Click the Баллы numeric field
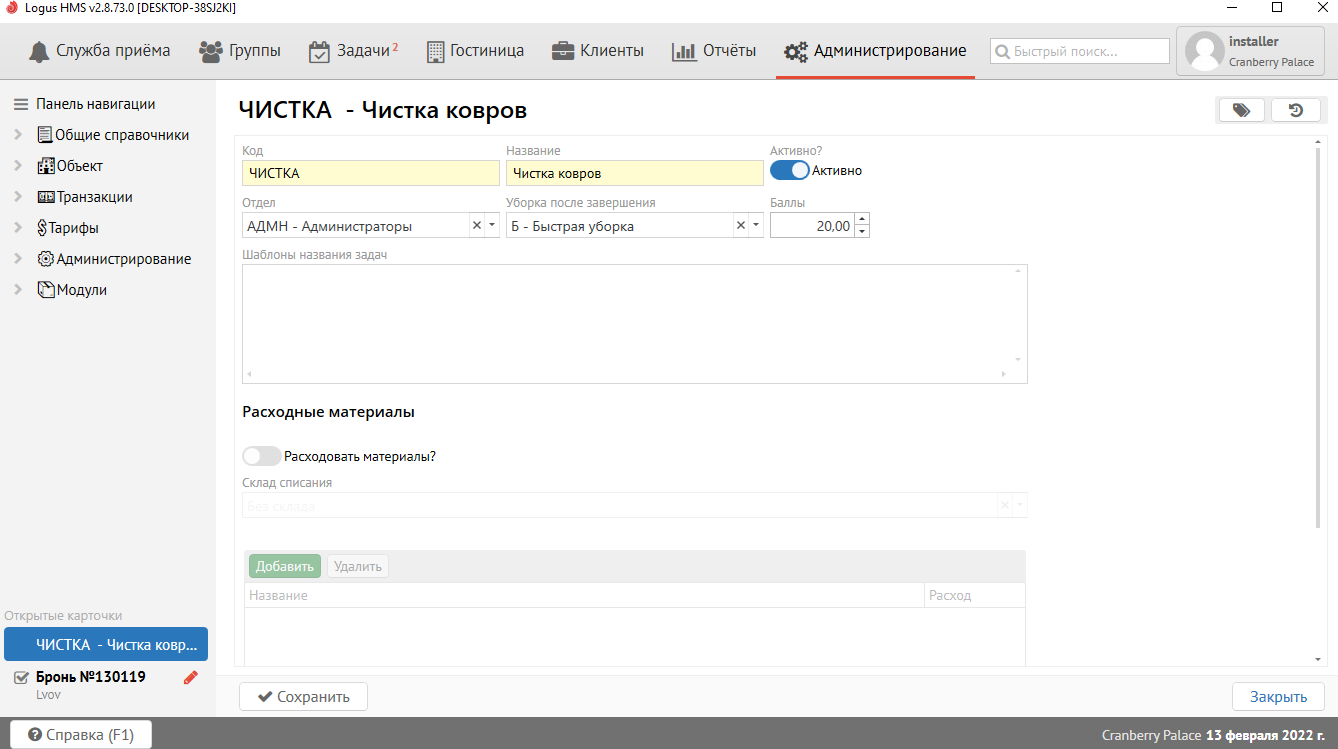 pos(813,226)
